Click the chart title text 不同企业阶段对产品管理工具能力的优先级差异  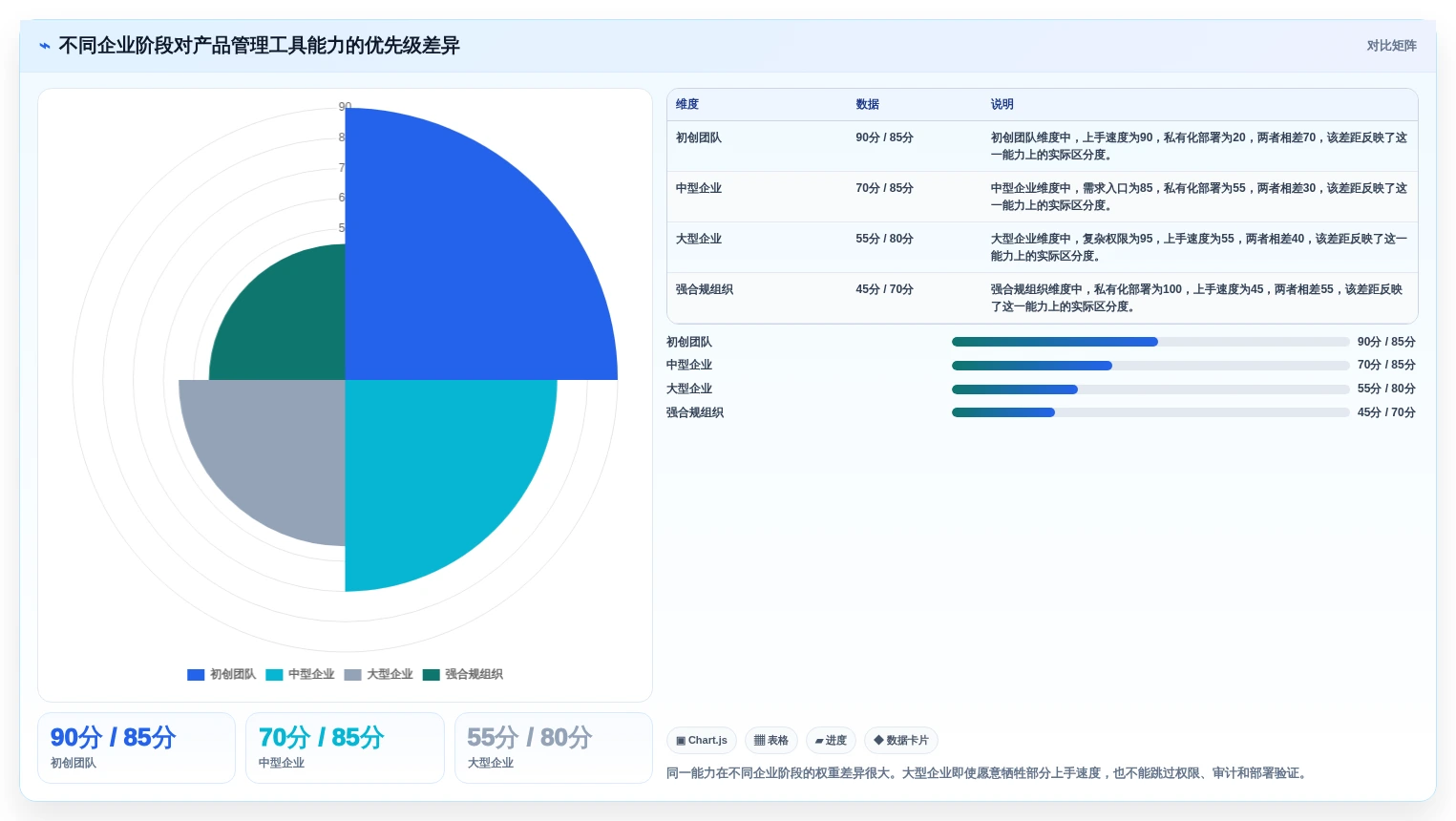(x=259, y=46)
